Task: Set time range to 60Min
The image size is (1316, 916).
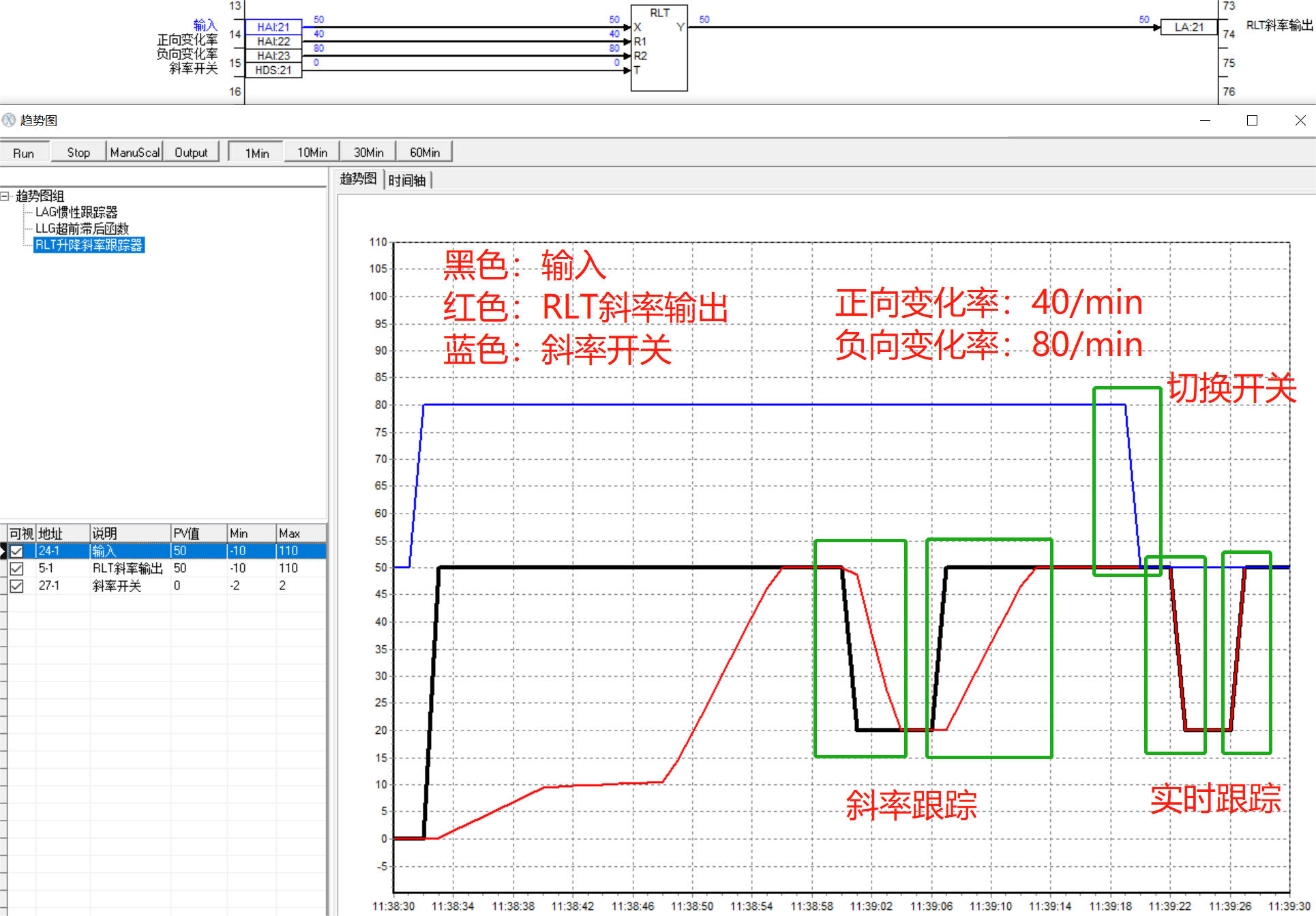Action: click(x=424, y=153)
